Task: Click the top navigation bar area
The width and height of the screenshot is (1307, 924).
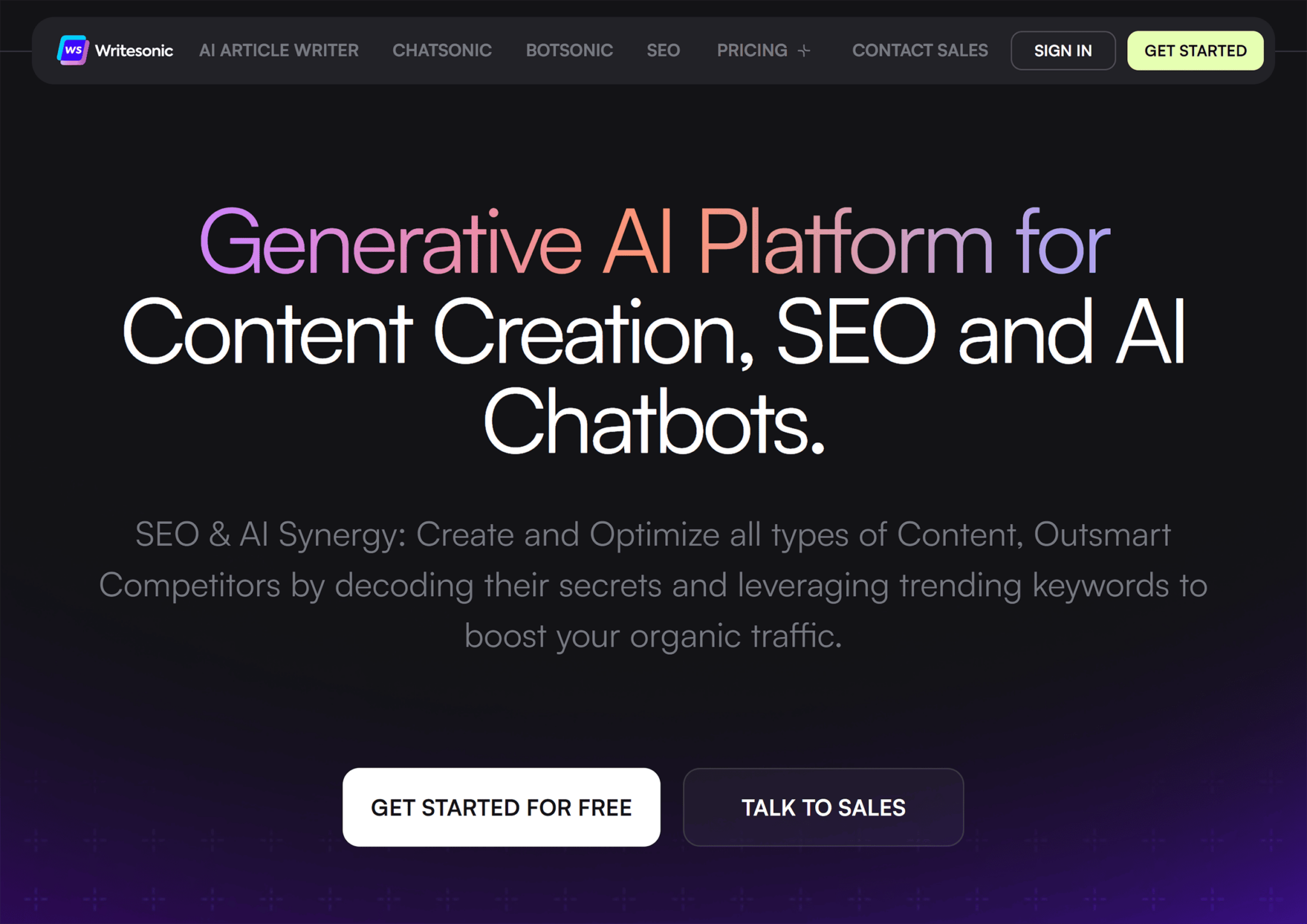Action: coord(653,50)
